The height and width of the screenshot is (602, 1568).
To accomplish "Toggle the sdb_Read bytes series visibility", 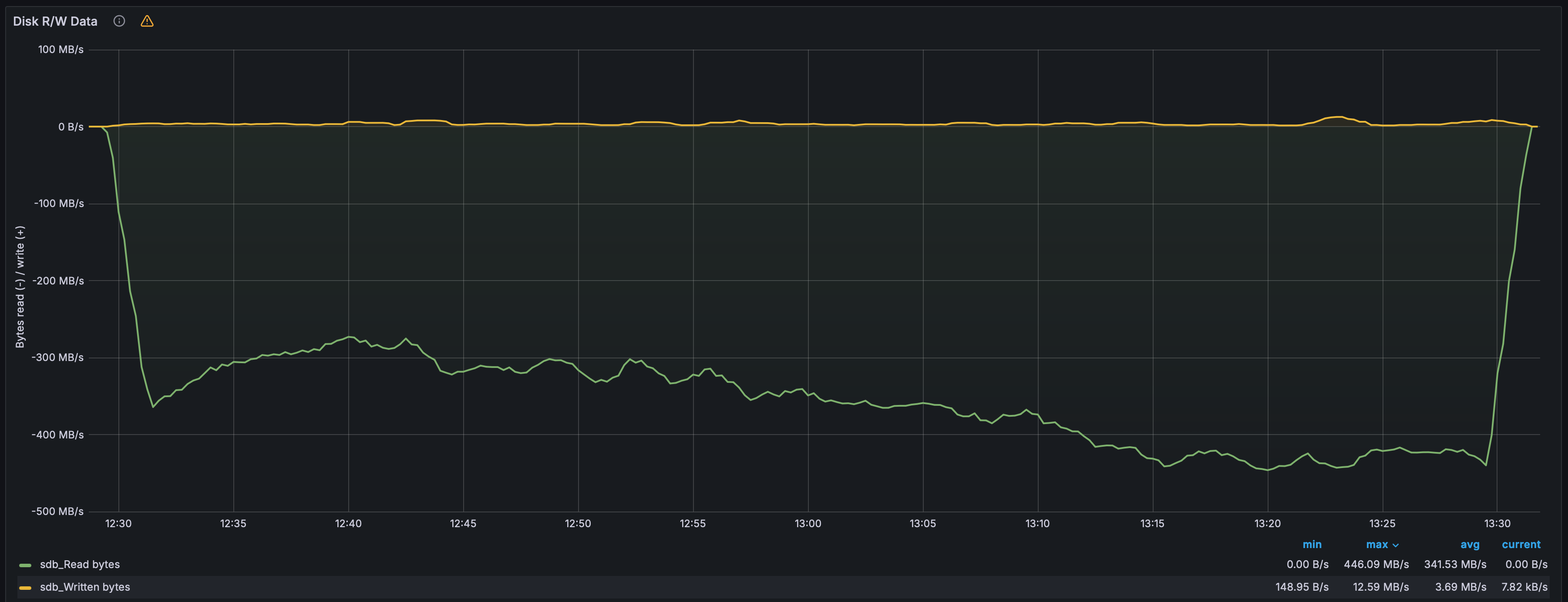I will [x=80, y=564].
